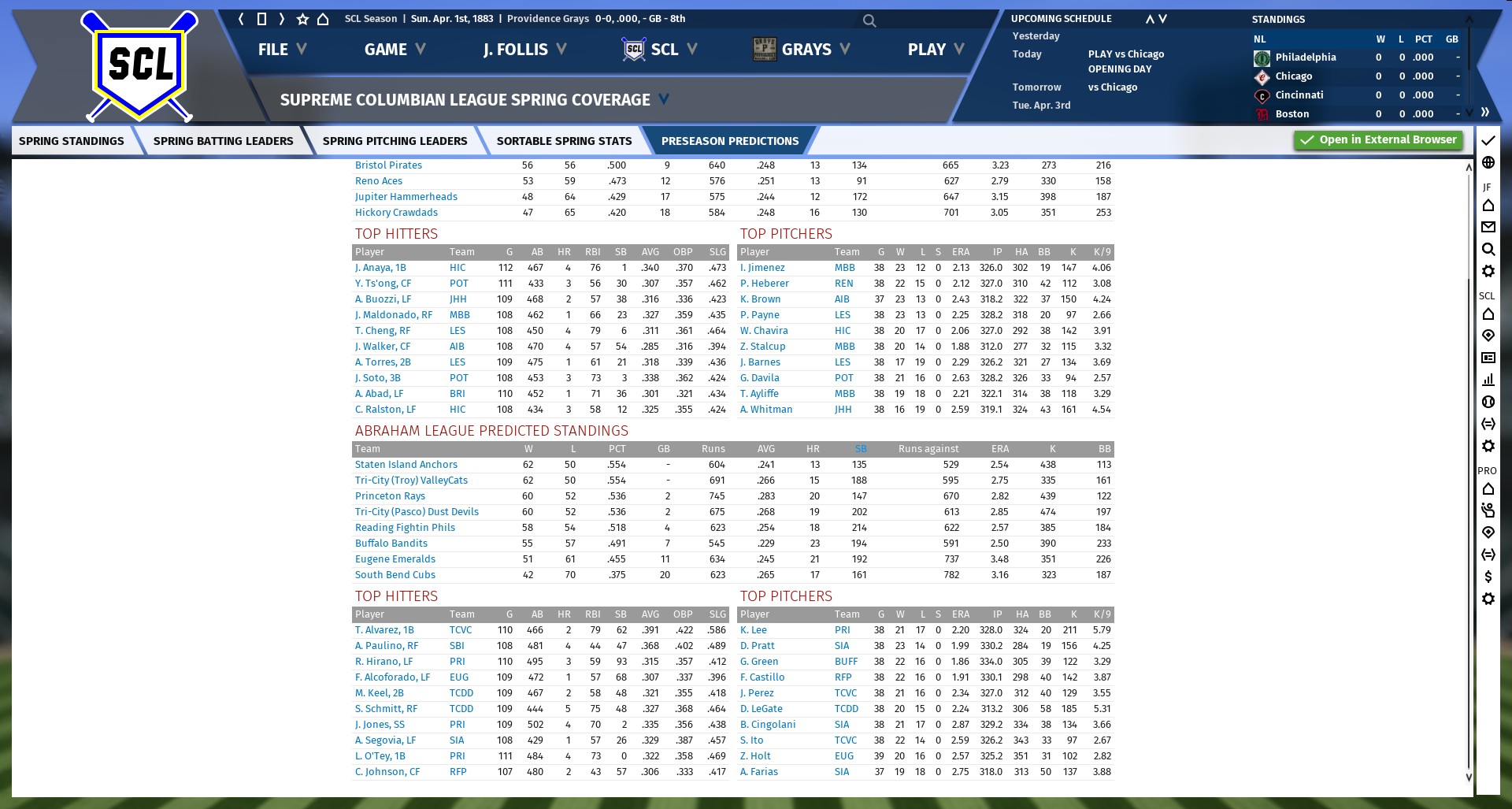Open the PLAY menu dropdown

click(x=936, y=50)
